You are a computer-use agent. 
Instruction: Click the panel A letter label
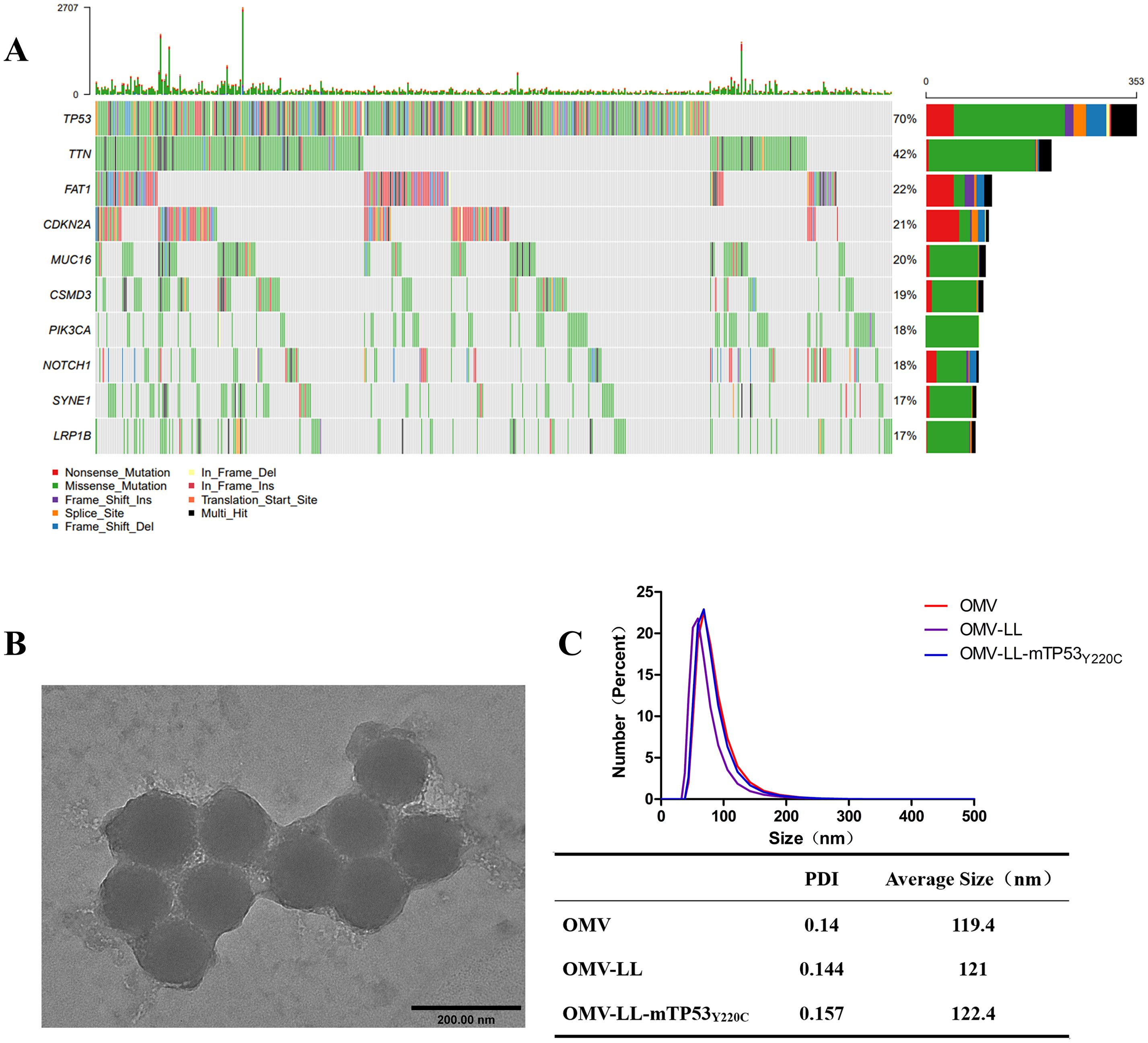tap(16, 50)
